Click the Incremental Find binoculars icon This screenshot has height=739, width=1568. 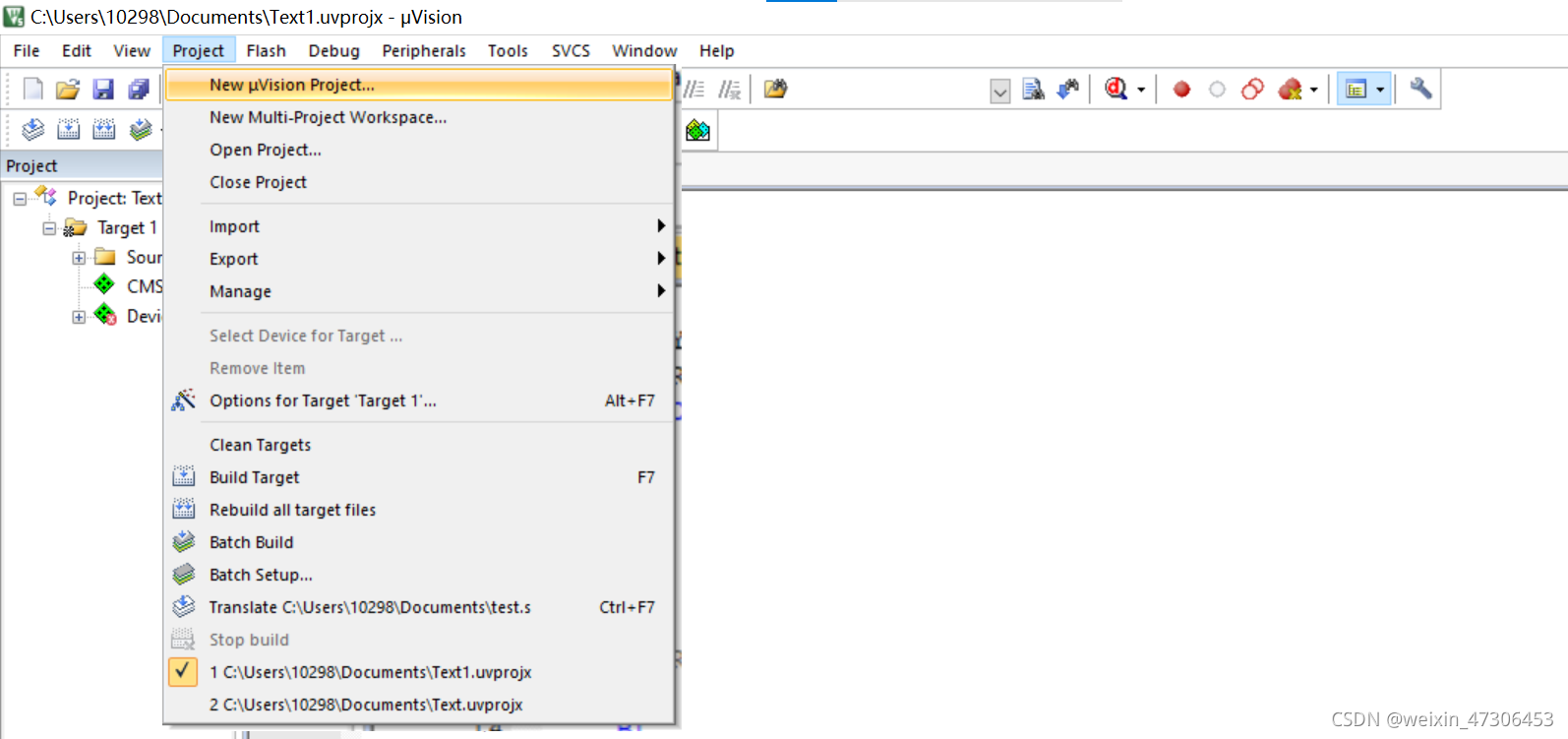click(1067, 90)
